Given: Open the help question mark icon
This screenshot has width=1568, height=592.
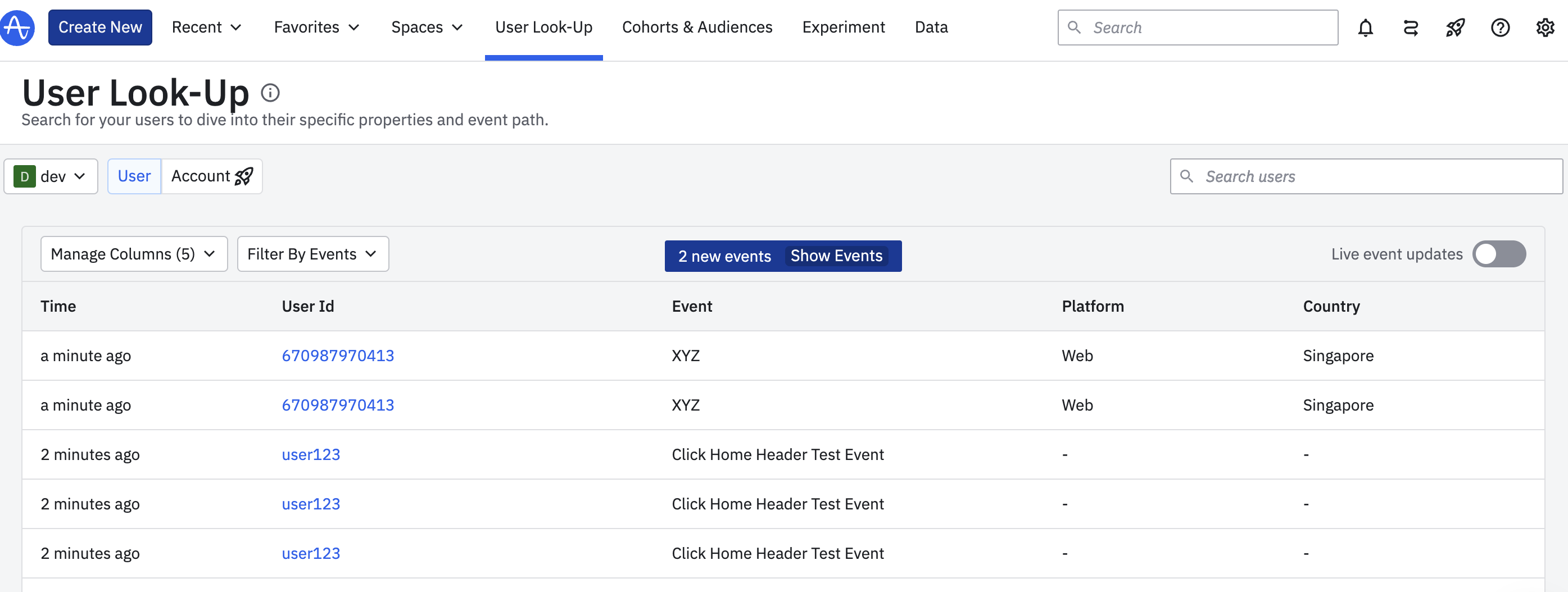Looking at the screenshot, I should [1500, 28].
